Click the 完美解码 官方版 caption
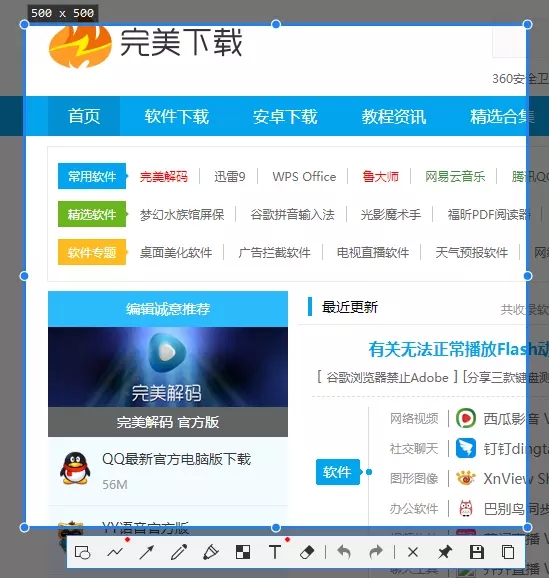This screenshot has width=549, height=578. (168, 422)
